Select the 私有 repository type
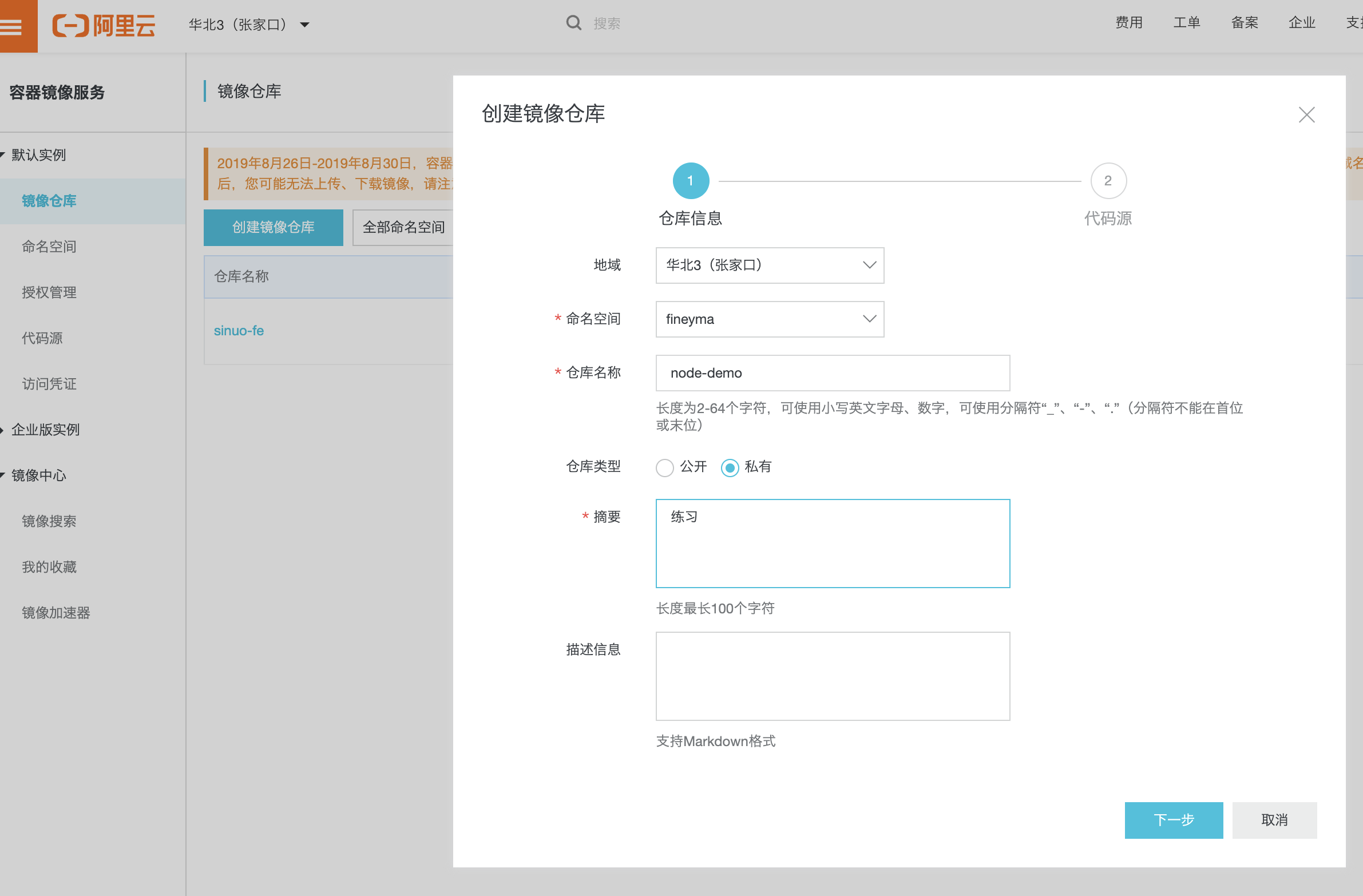This screenshot has width=1363, height=896. pyautogui.click(x=730, y=468)
